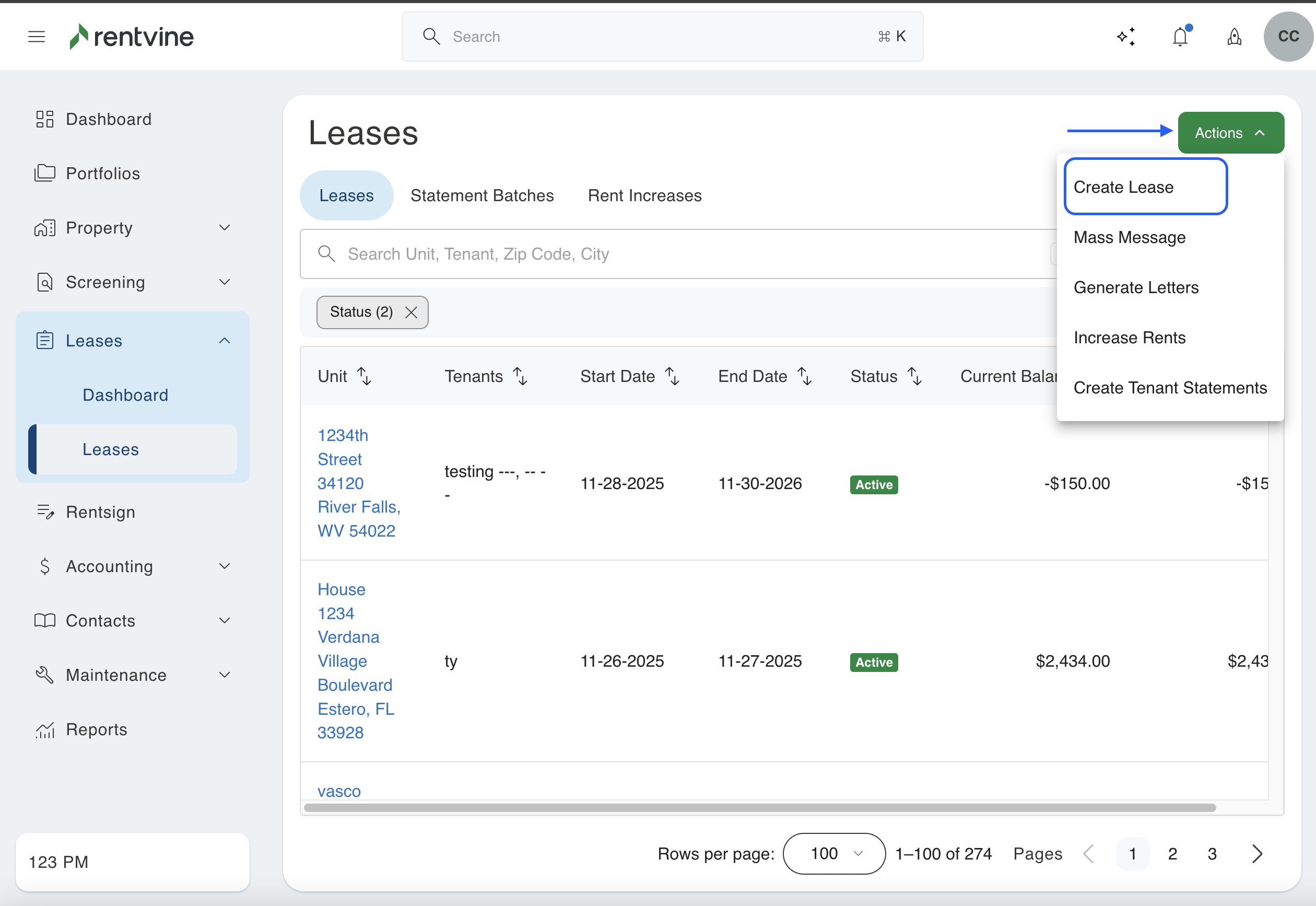
Task: Select Create Lease from Actions menu
Action: pyautogui.click(x=1123, y=187)
